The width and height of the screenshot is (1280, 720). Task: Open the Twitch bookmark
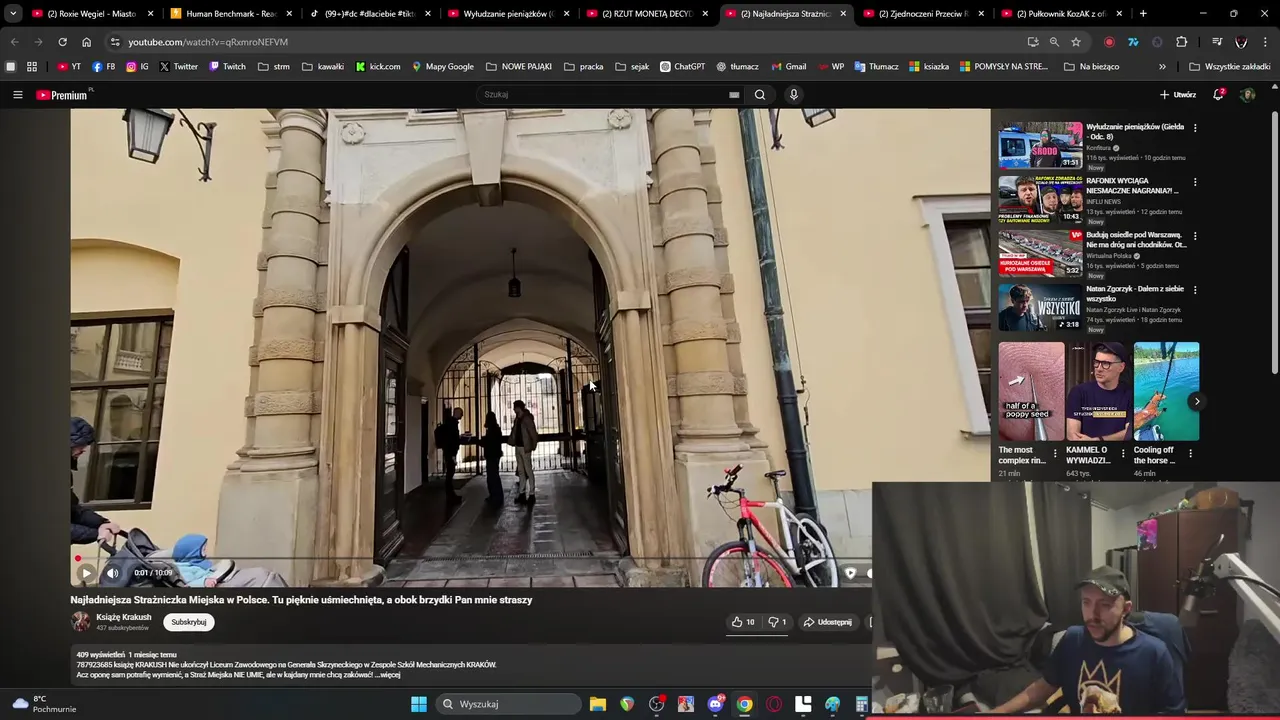[227, 67]
